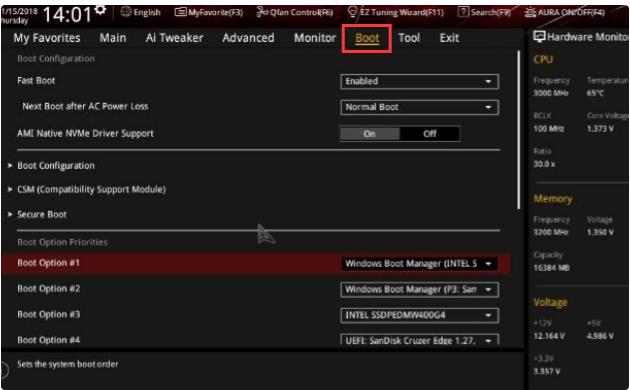Expand the Boot Configuration submenu
This screenshot has height=390, width=630.
(x=55, y=165)
